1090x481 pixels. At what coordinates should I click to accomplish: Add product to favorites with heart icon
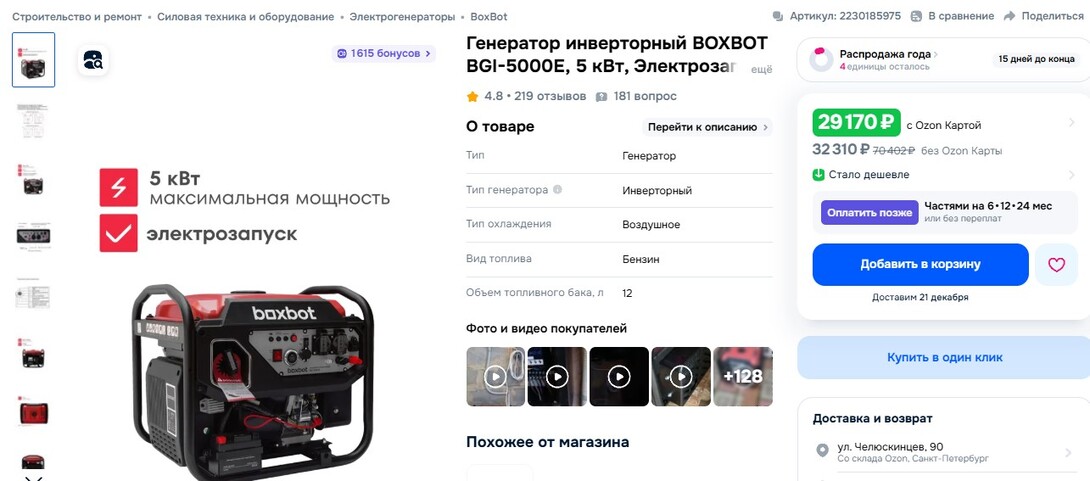click(x=1056, y=265)
